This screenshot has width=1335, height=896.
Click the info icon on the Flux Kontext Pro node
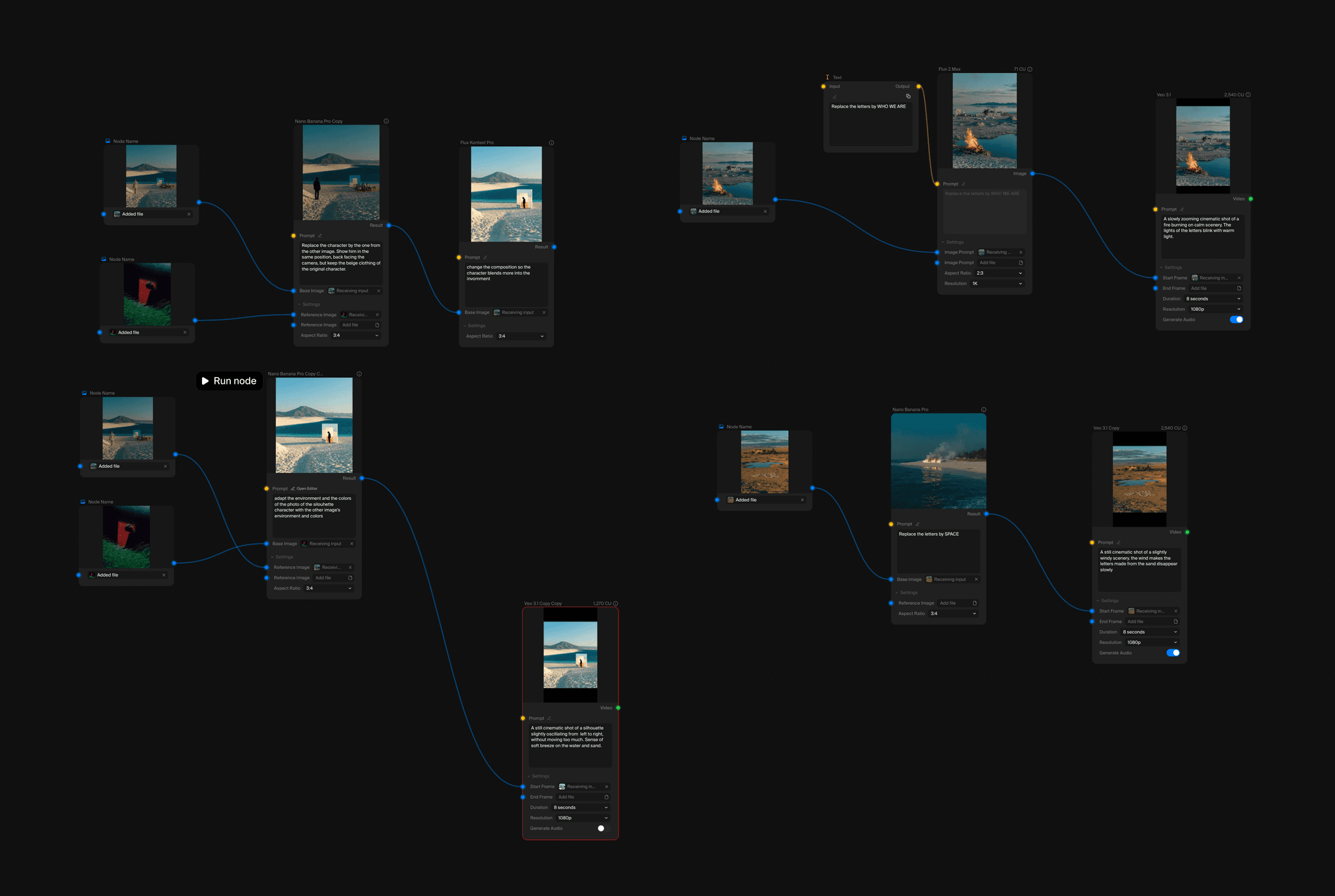coord(551,142)
